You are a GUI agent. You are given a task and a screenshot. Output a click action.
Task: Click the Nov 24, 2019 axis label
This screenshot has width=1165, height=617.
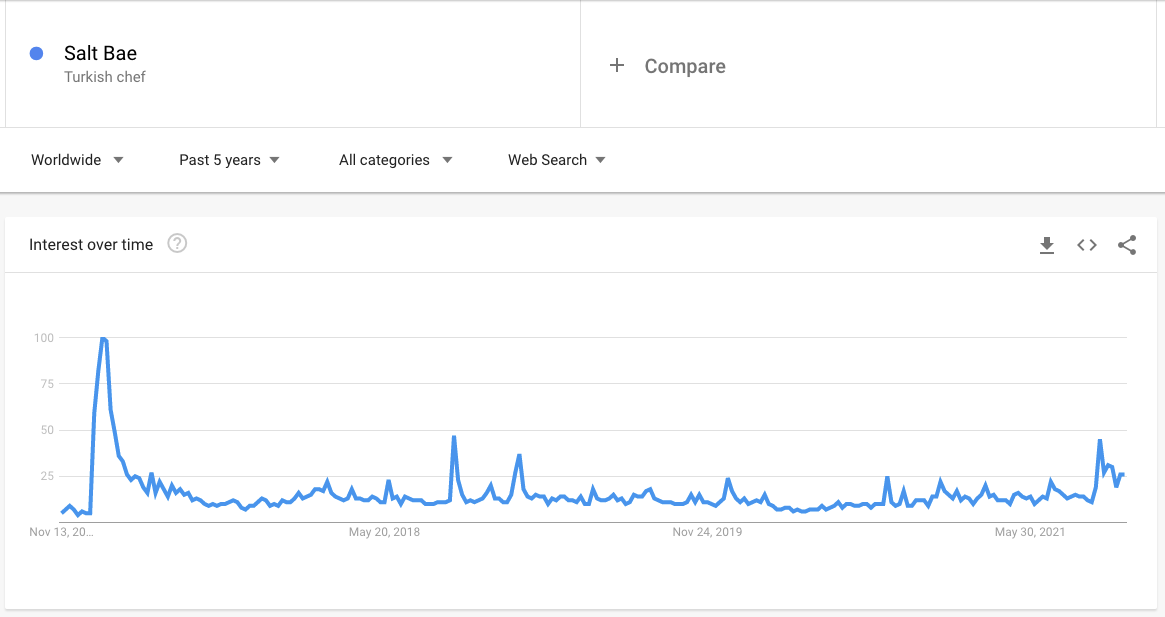point(707,532)
